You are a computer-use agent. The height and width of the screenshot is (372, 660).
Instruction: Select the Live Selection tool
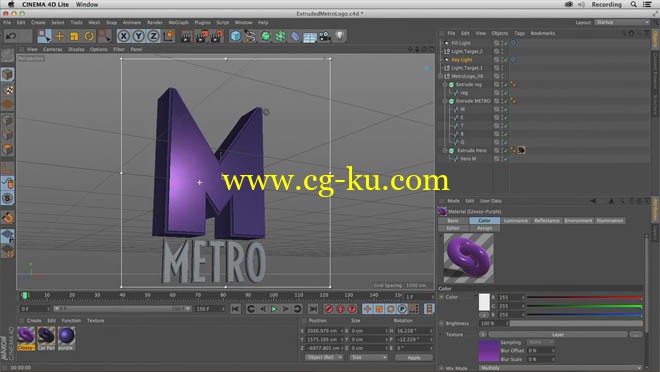44,36
